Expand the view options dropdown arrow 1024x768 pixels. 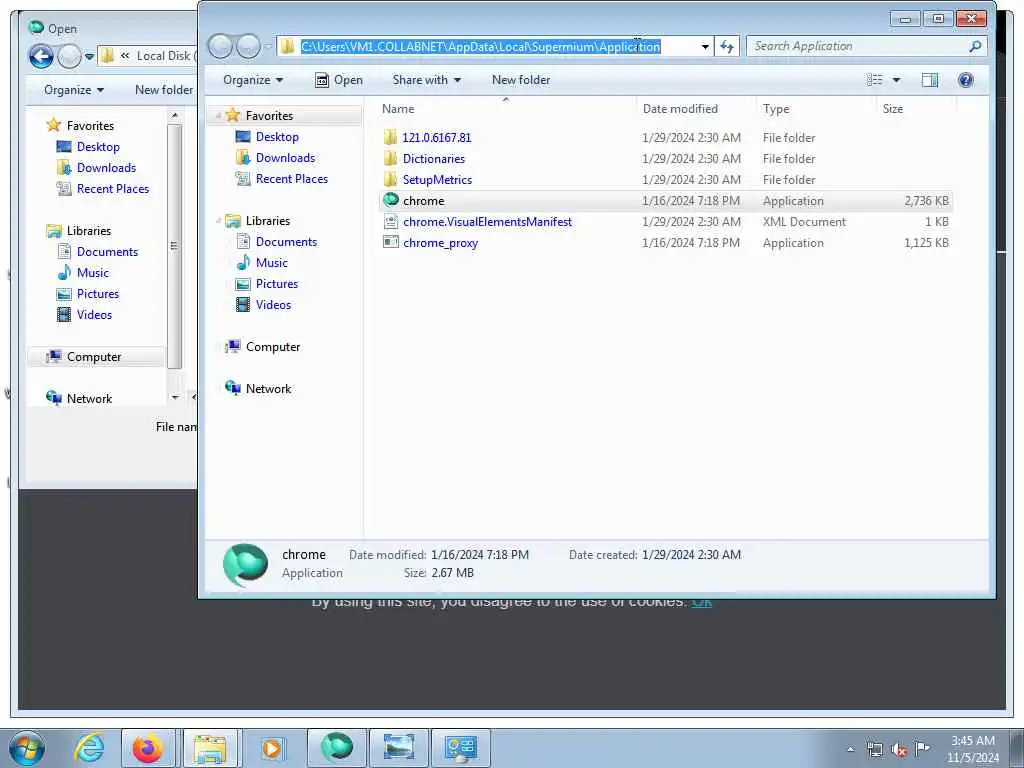coord(896,80)
